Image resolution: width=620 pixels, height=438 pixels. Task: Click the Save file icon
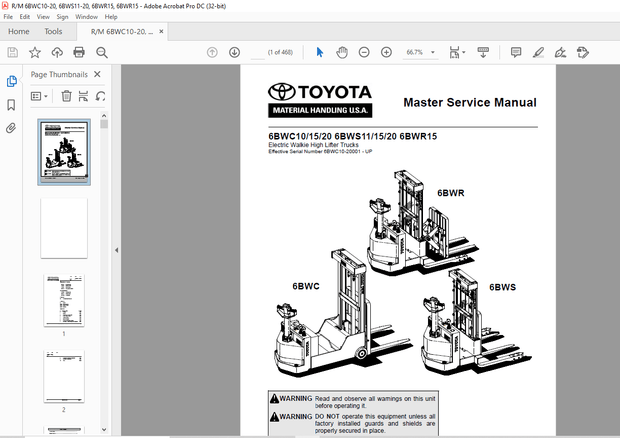tap(13, 52)
